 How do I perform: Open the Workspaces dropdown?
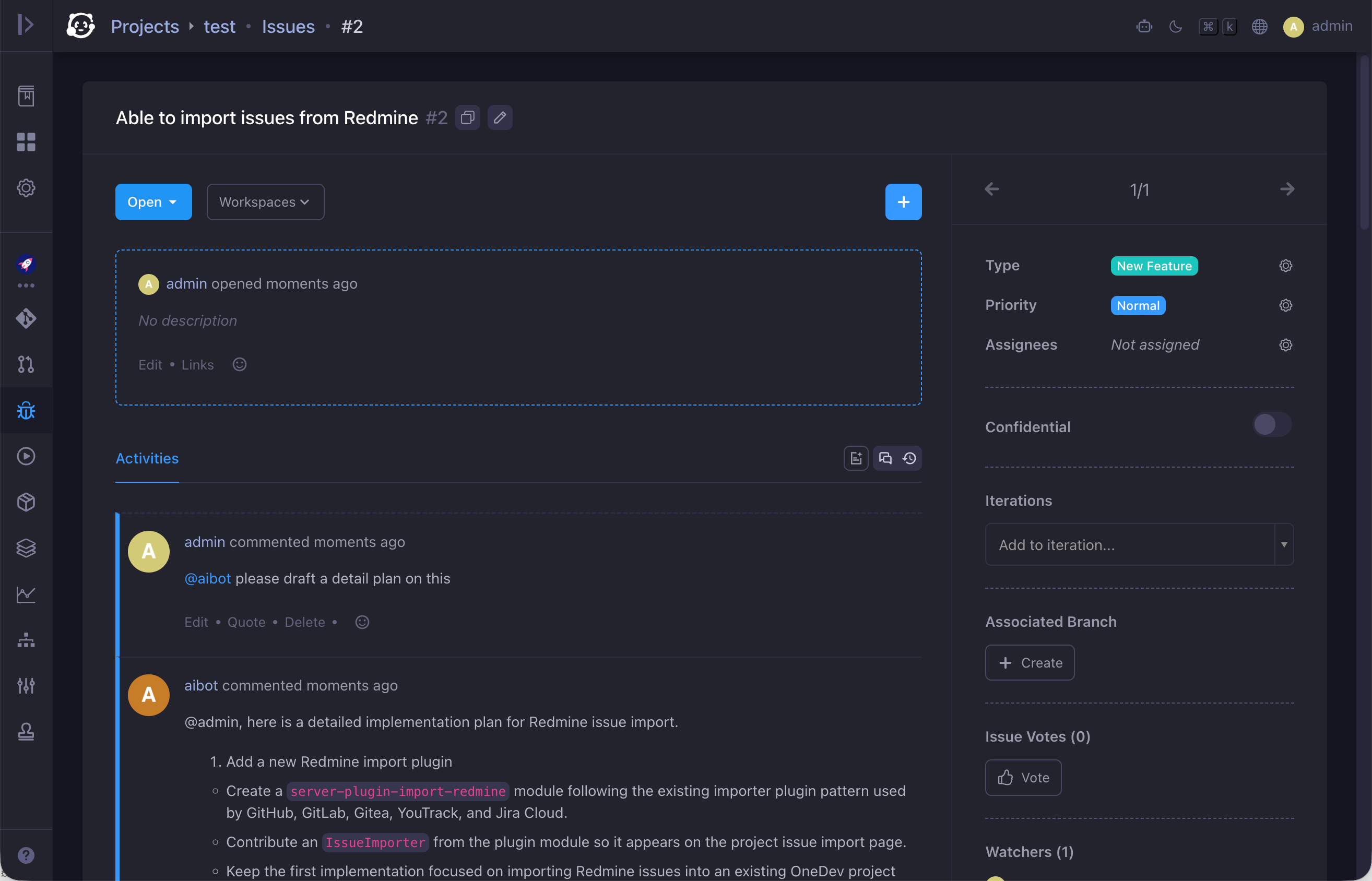[x=266, y=202]
